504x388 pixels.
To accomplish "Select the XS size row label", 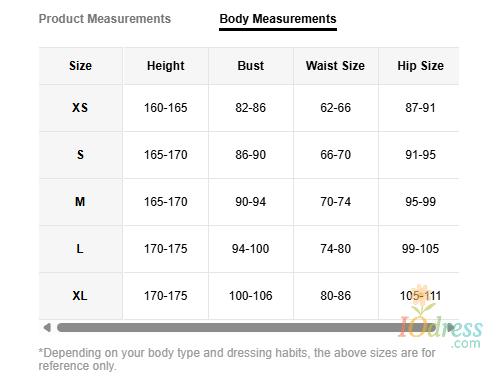I will point(80,108).
